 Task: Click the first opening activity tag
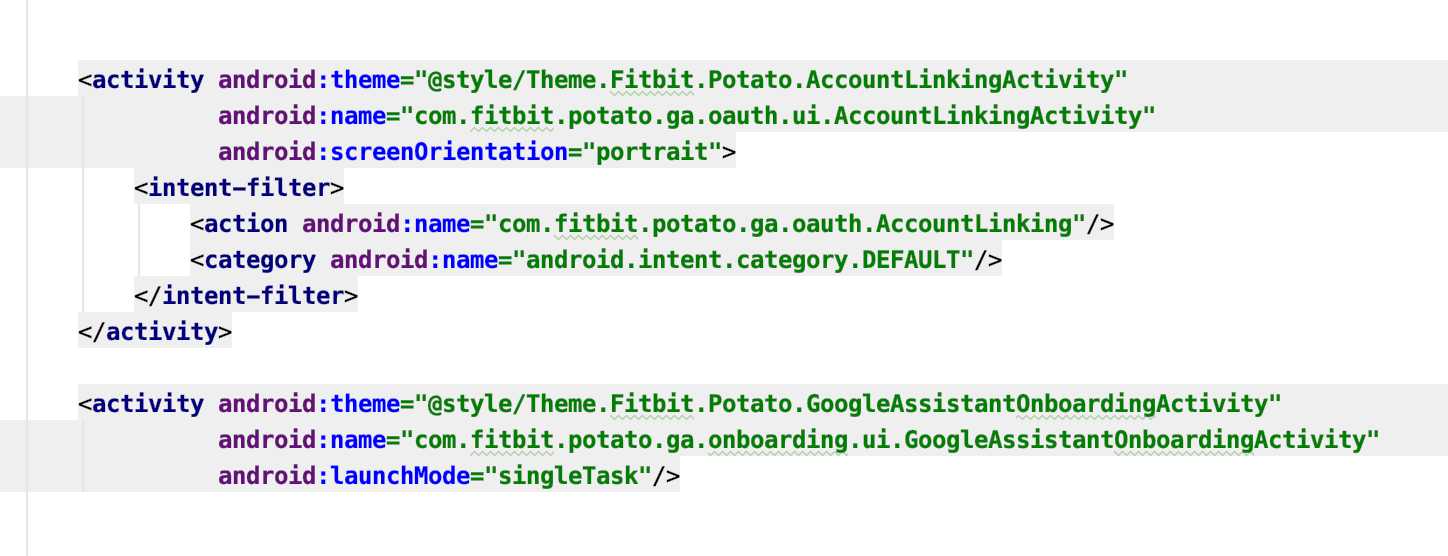141,80
